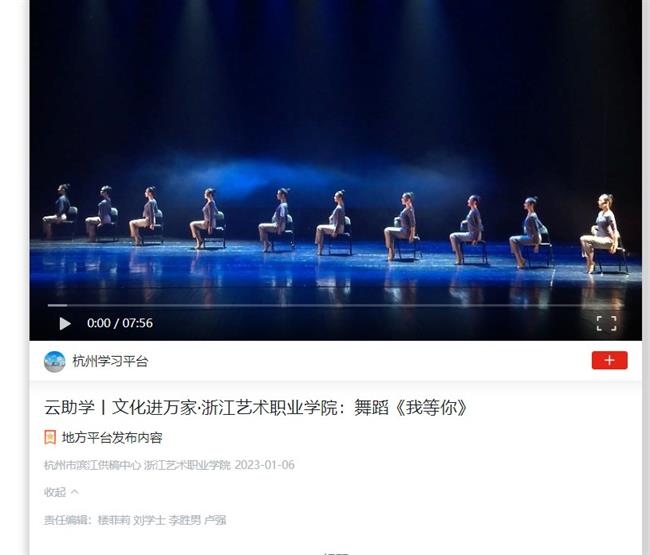Click the publish date 2023-01-06
This screenshot has width=650, height=555.
click(x=264, y=465)
